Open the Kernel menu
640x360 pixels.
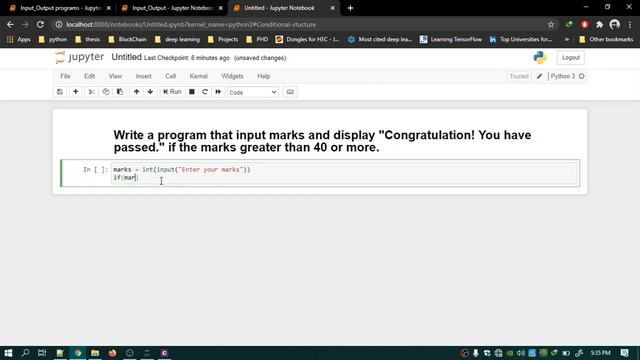pyautogui.click(x=198, y=76)
